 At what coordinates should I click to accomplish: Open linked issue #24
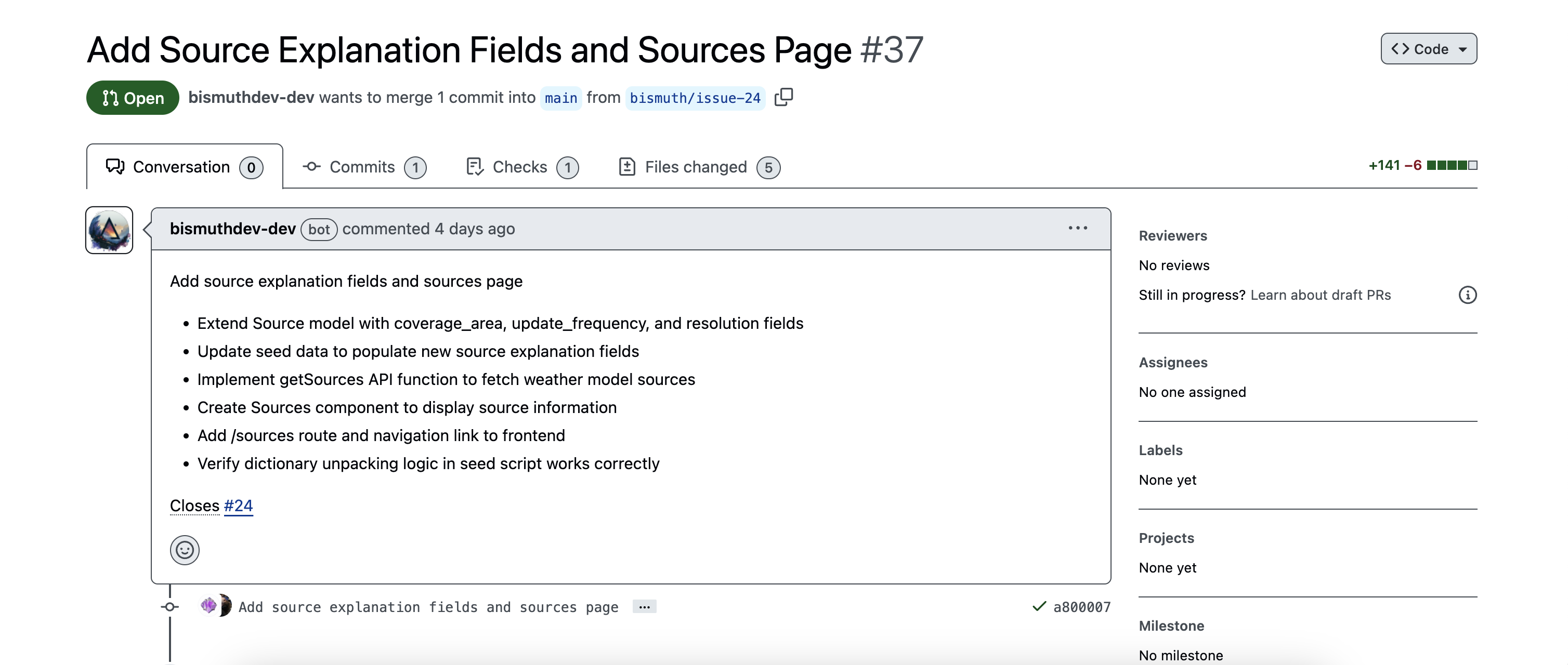click(x=238, y=506)
